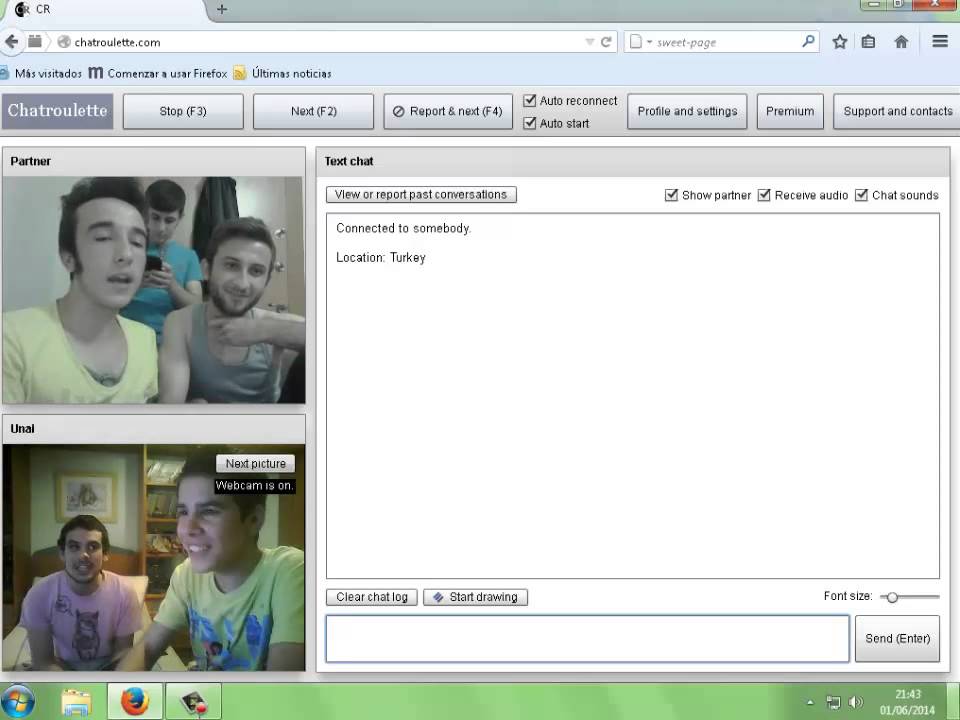The height and width of the screenshot is (720, 960).
Task: Toggle the Chat sounds checkbox
Action: click(861, 195)
